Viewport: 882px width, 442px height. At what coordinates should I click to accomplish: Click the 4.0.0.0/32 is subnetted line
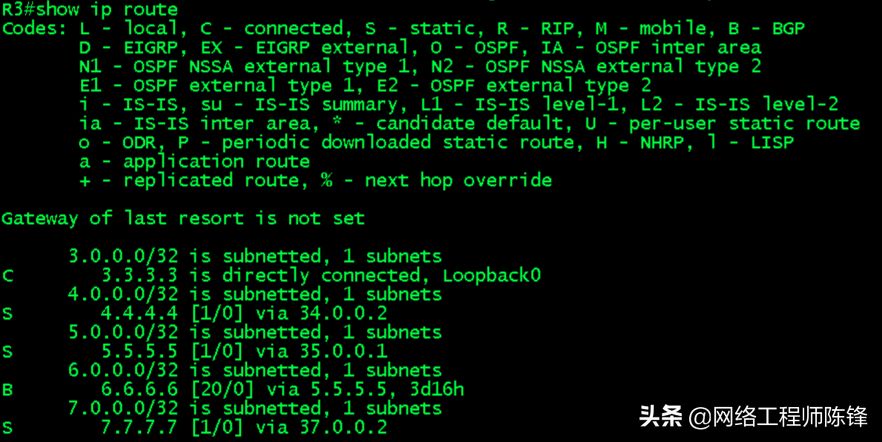(255, 294)
